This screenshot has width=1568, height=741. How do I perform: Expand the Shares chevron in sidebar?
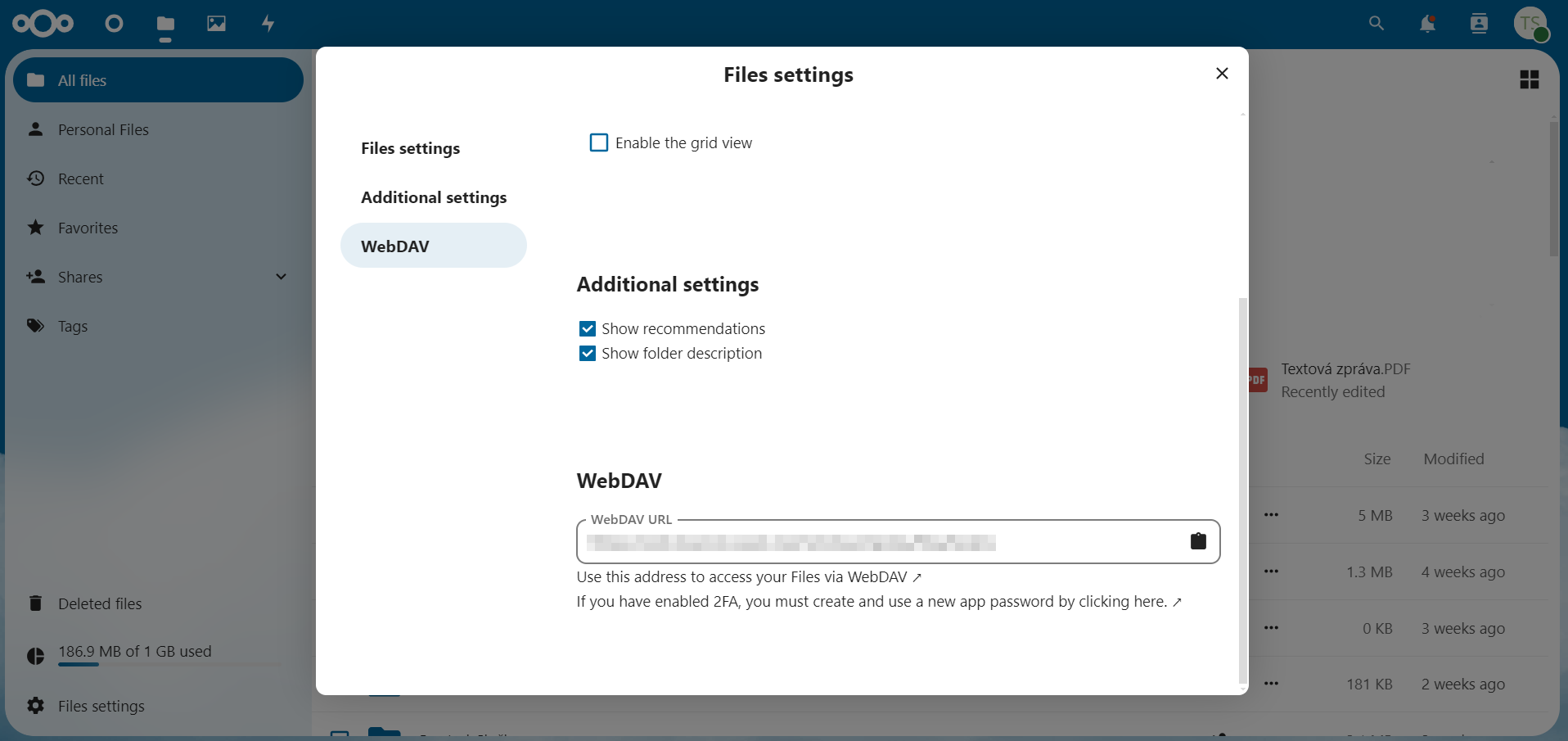click(281, 277)
